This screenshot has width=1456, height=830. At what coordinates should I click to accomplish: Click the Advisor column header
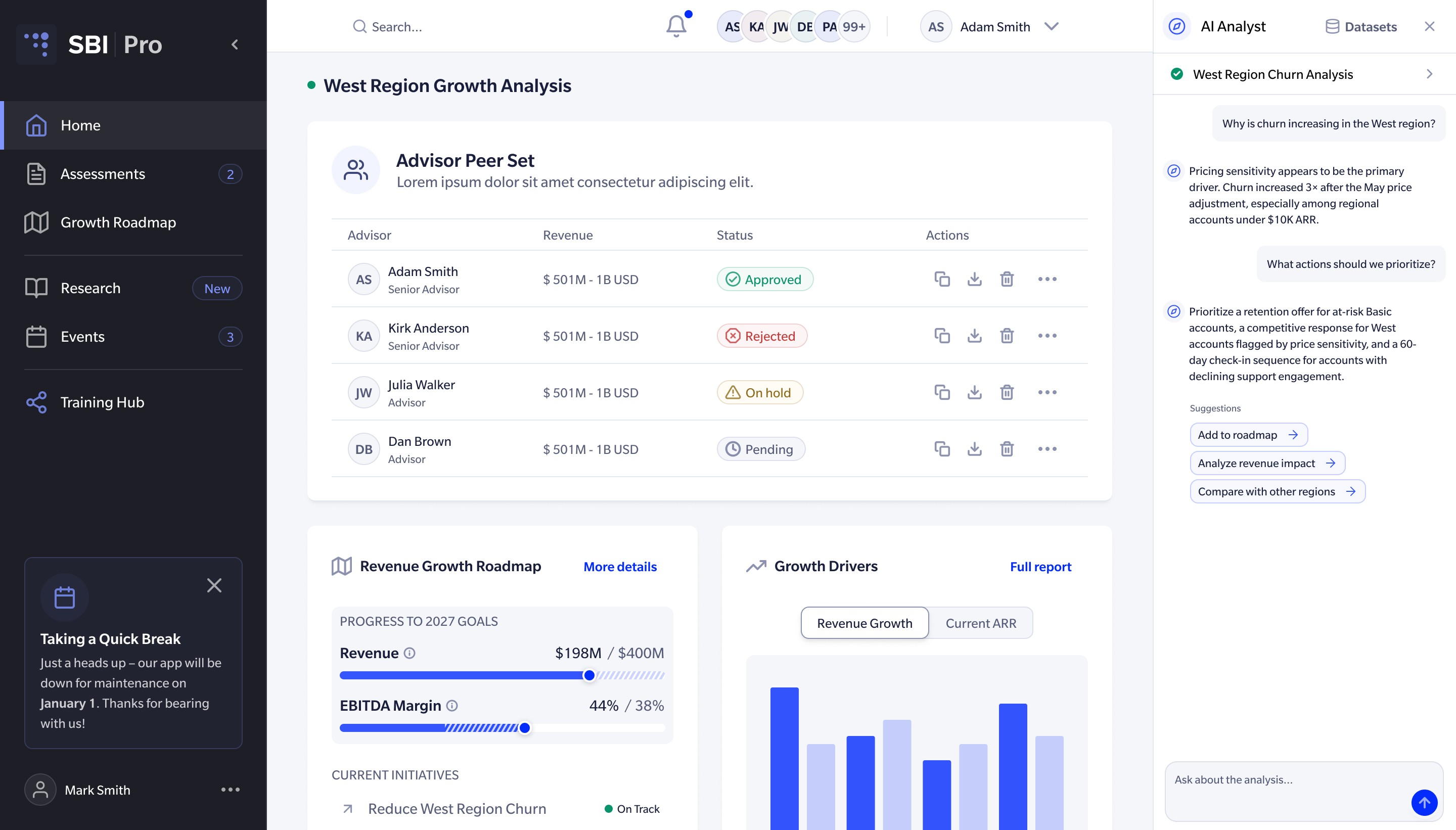click(369, 235)
